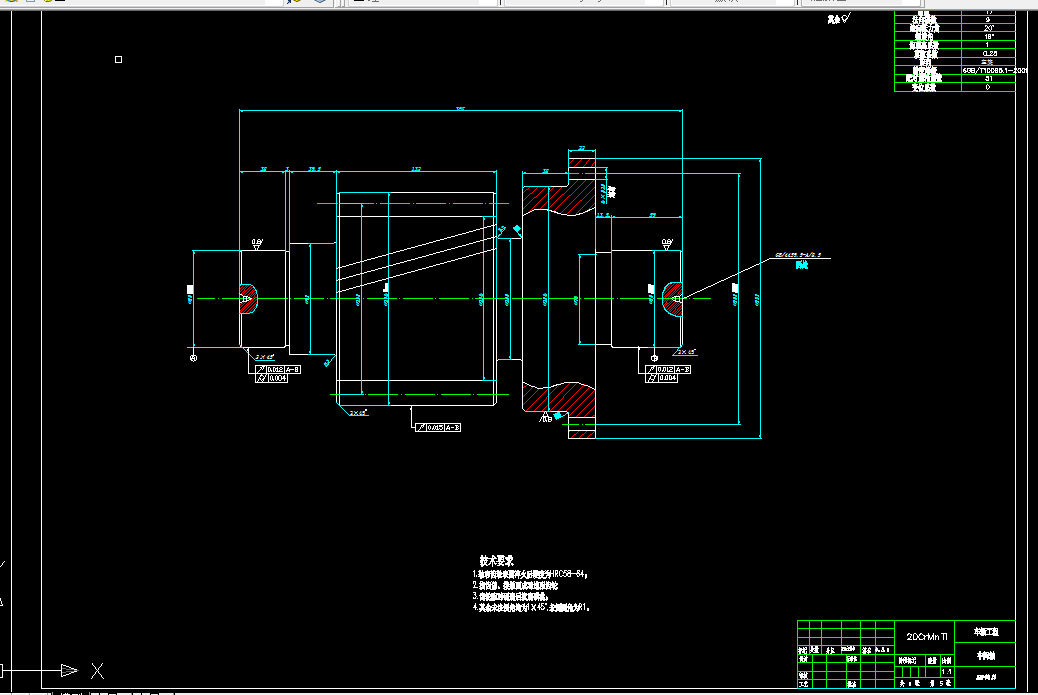Select the 22 width dimension above gear flange

[x=582, y=148]
